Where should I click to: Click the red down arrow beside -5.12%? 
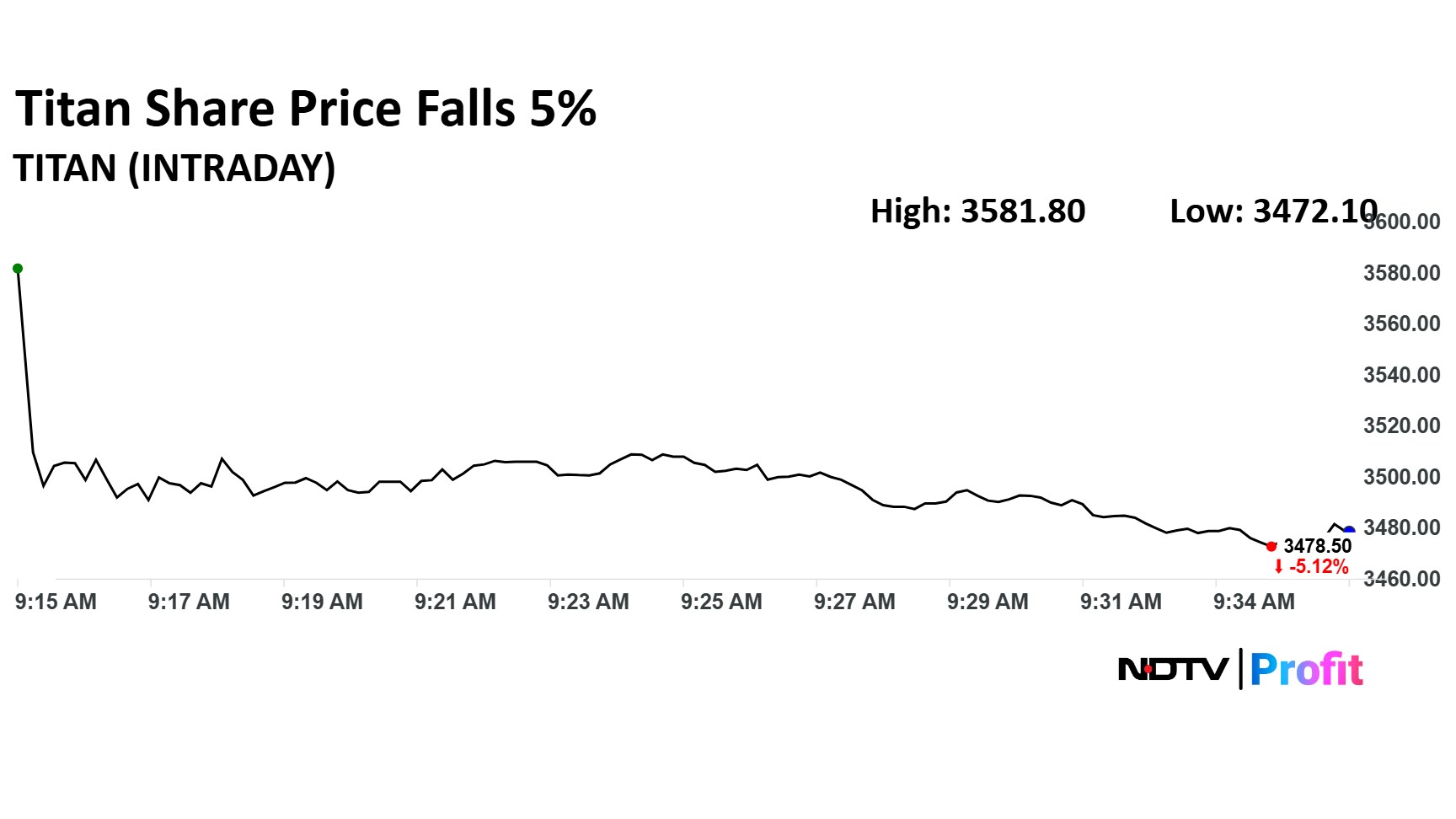(x=1278, y=567)
